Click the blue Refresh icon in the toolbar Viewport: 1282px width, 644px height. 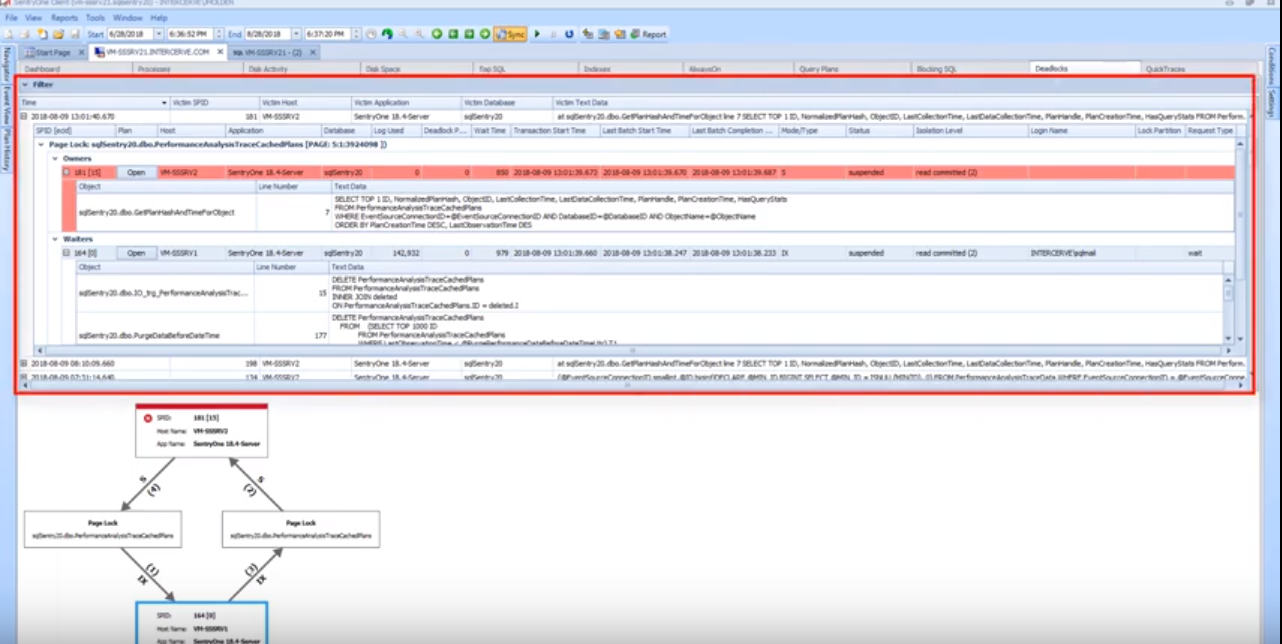click(570, 33)
